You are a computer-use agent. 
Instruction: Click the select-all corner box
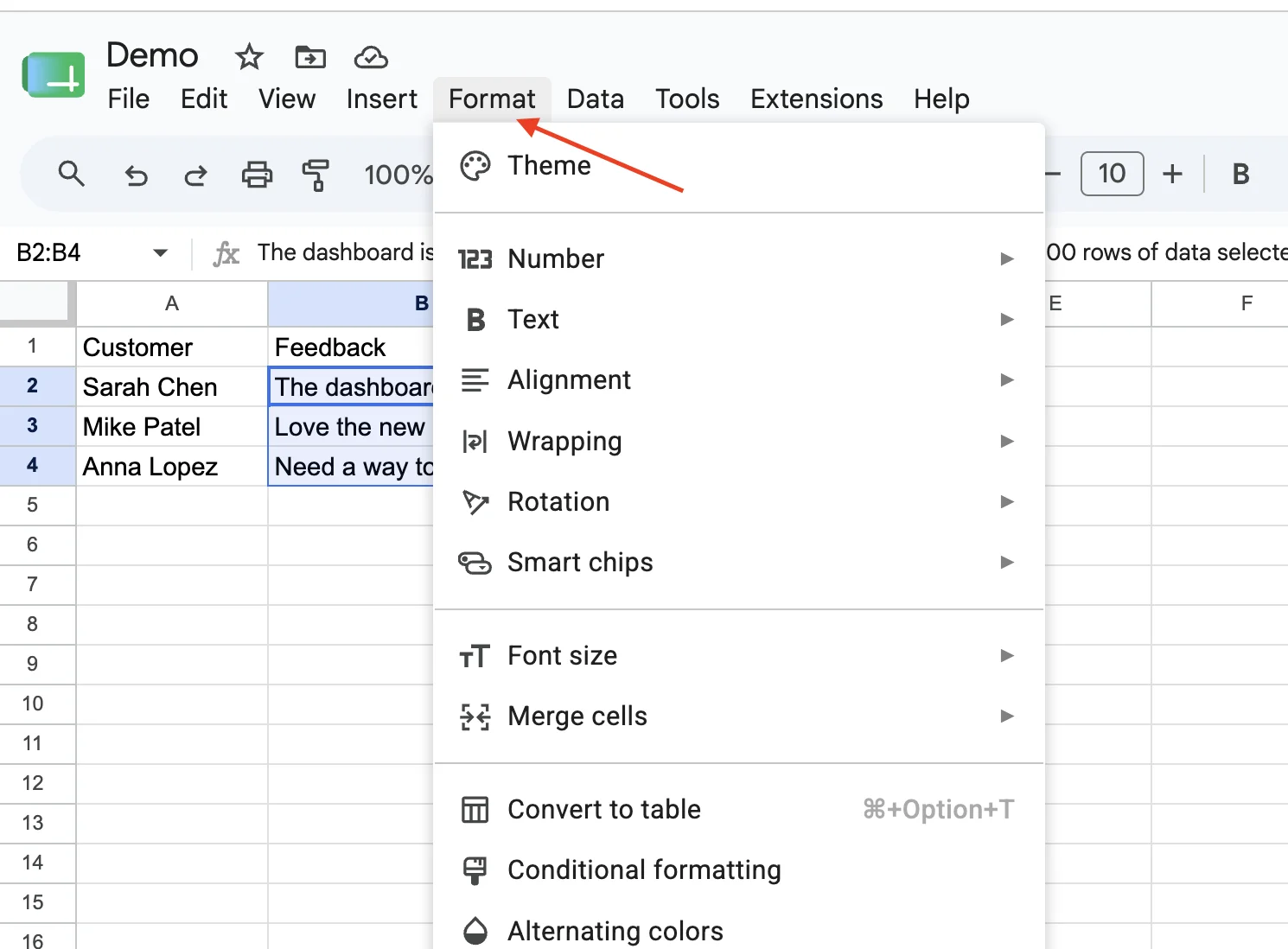(37, 303)
